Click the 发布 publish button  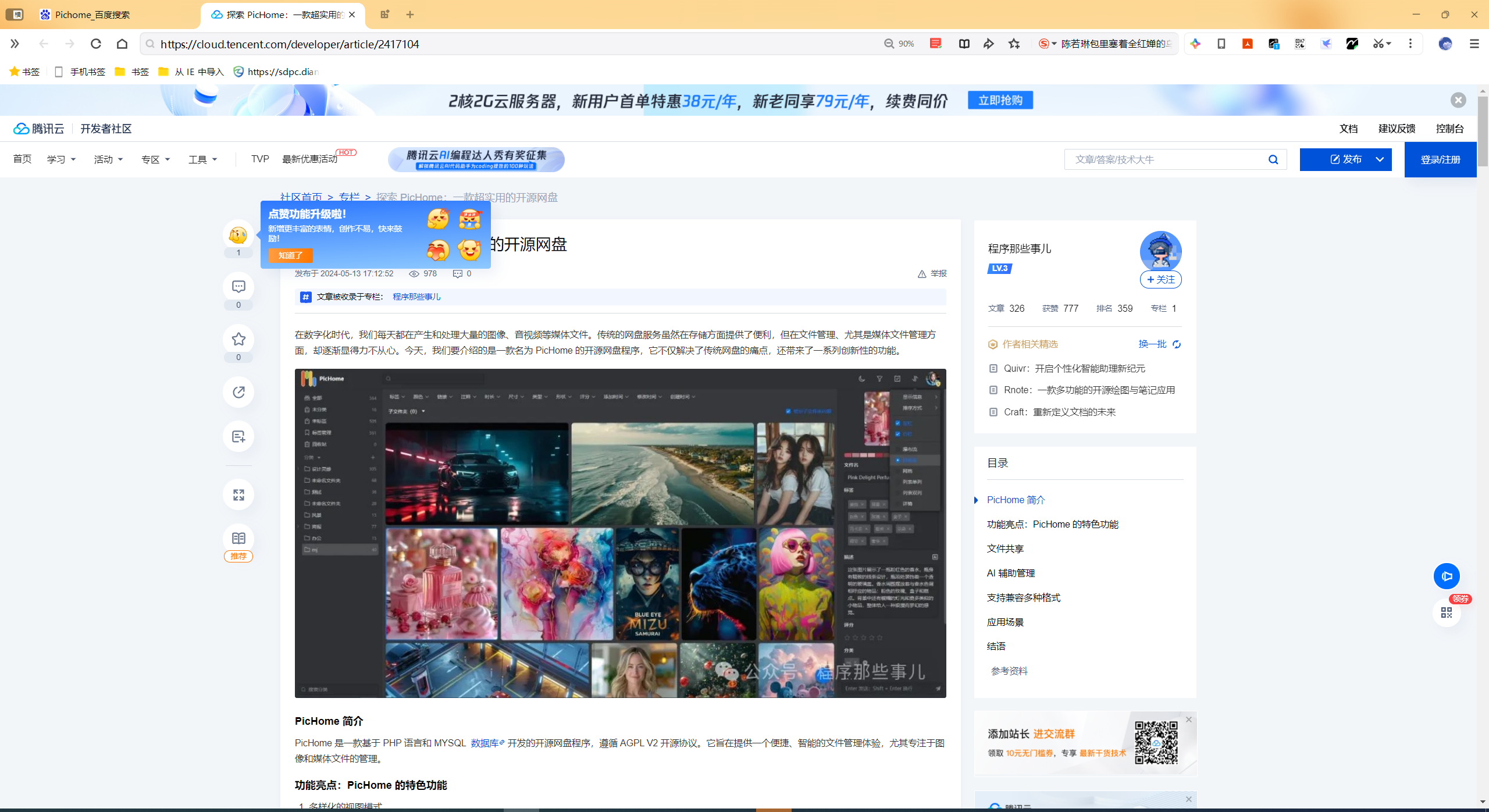1346,159
